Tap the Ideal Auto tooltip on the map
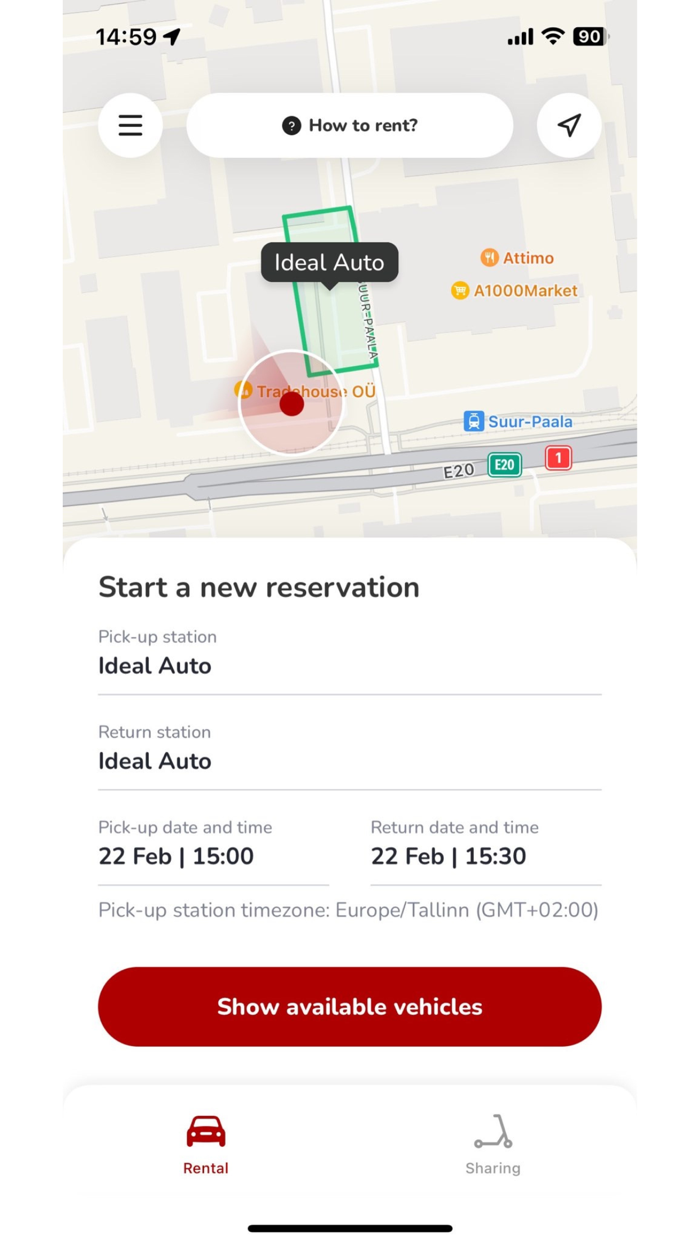 (329, 262)
